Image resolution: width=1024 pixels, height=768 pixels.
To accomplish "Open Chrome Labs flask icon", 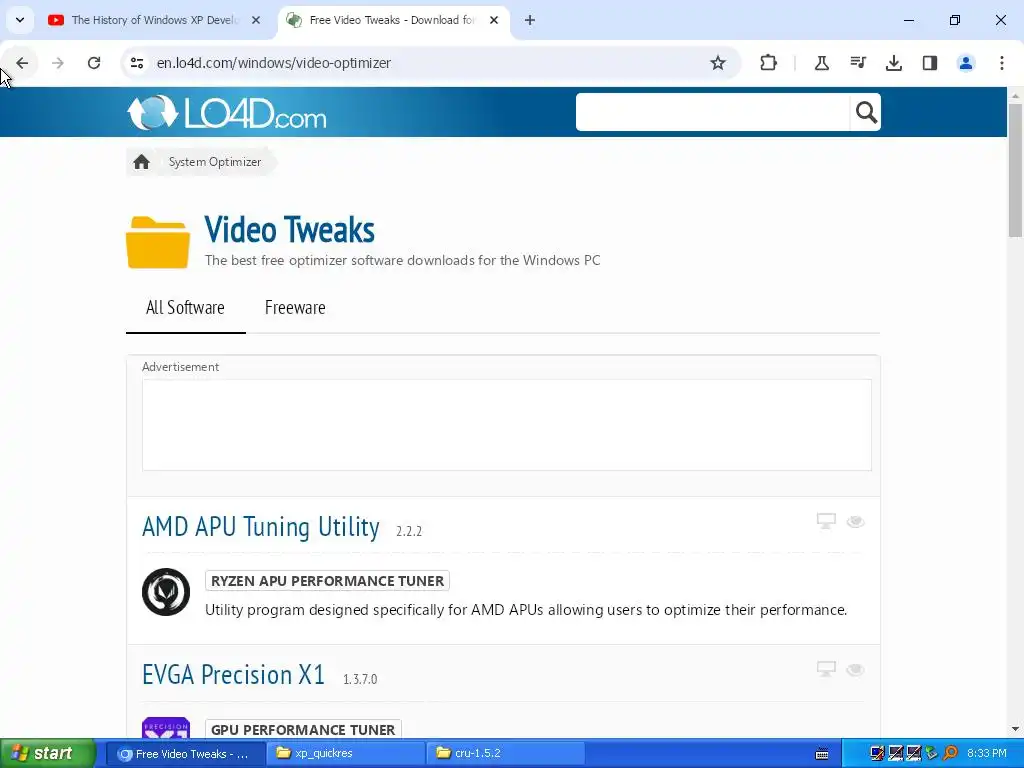I will click(822, 63).
